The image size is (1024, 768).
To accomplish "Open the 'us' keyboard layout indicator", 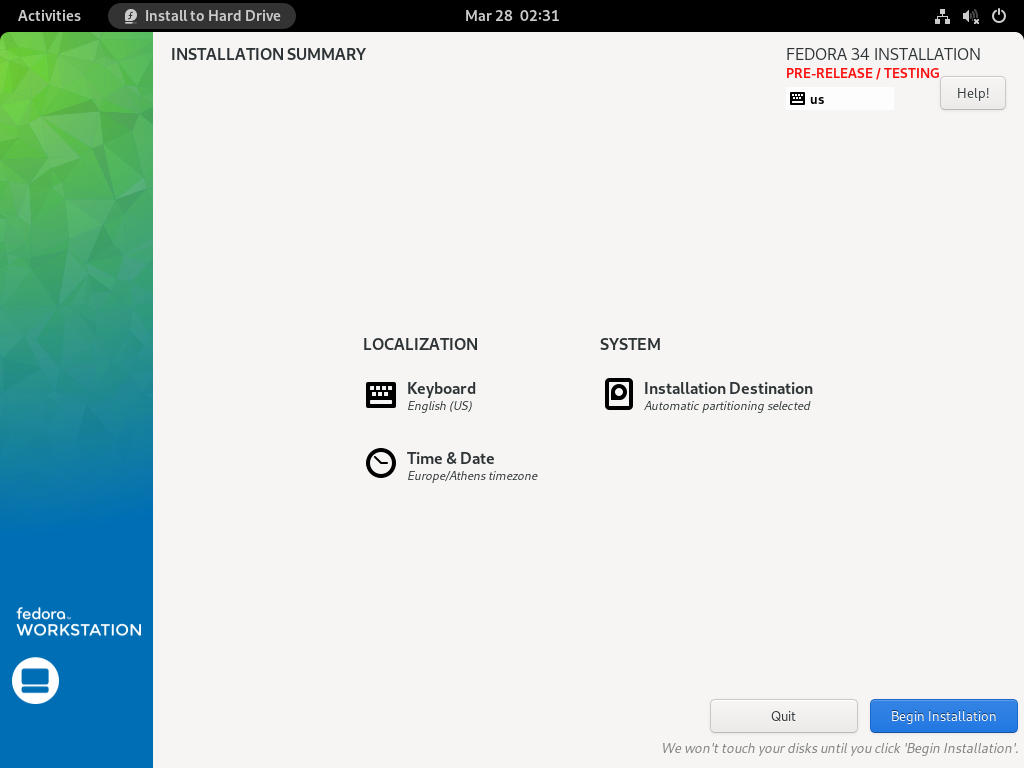I will [840, 98].
